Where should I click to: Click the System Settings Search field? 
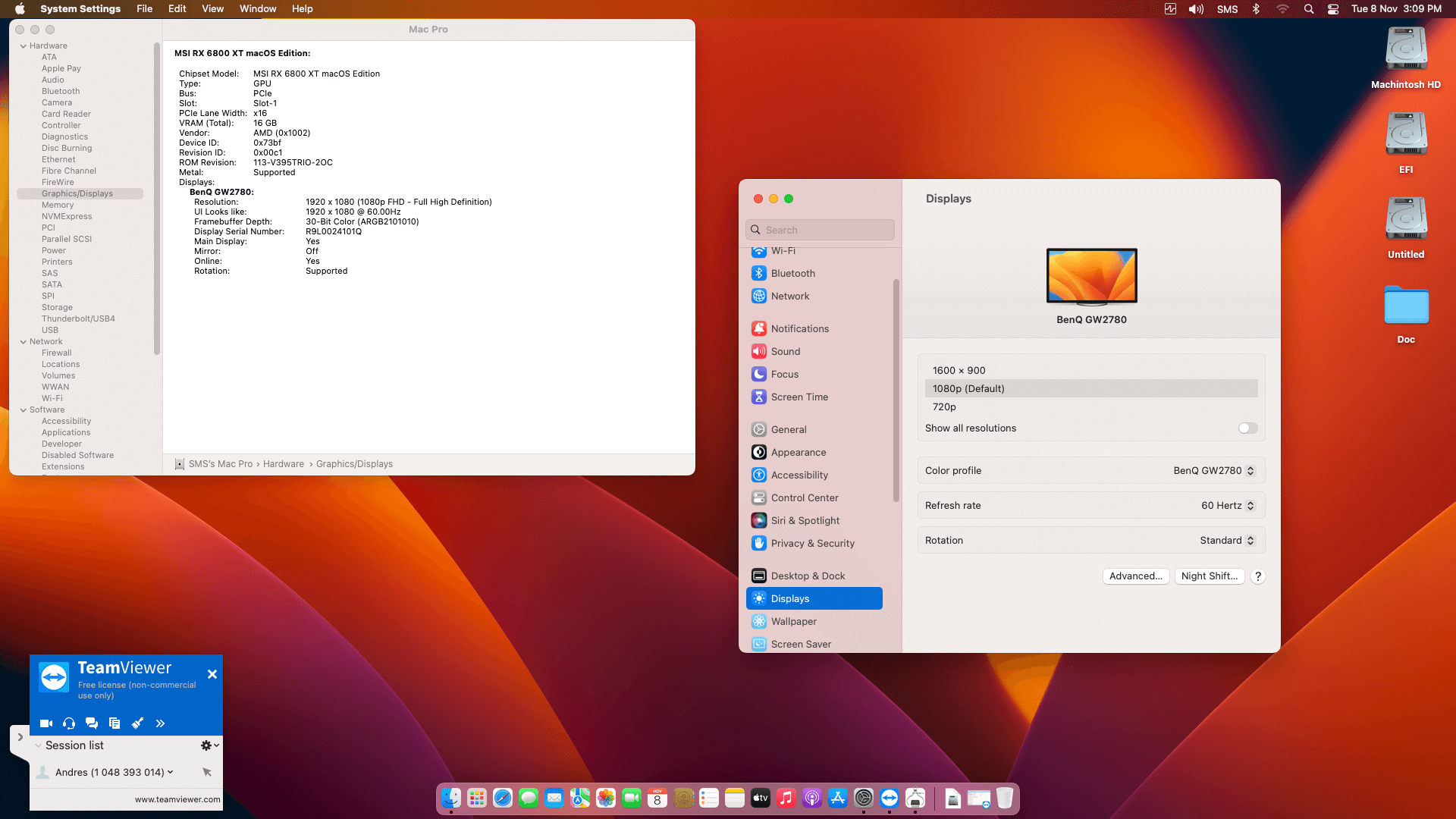(x=820, y=230)
